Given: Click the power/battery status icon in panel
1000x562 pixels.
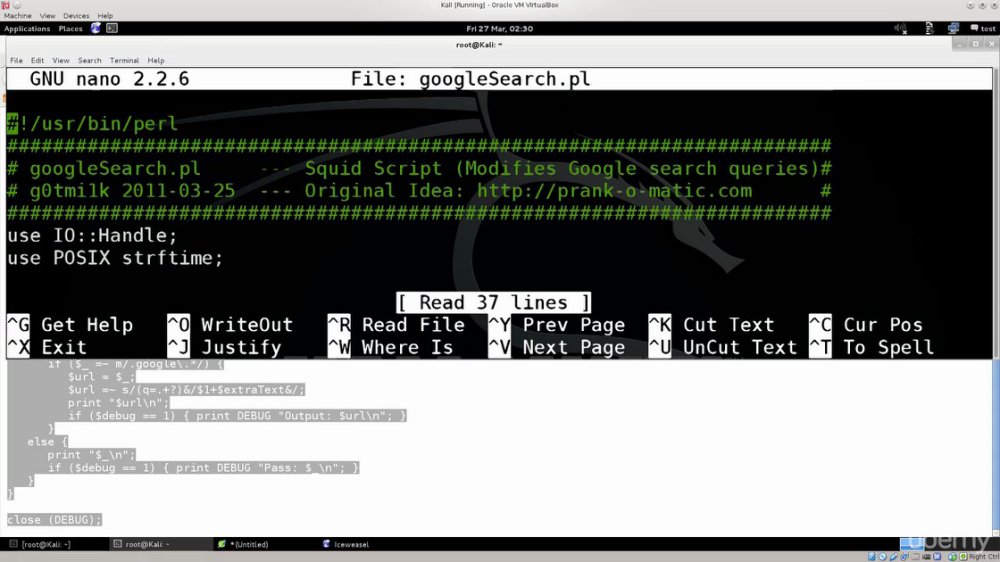Looking at the screenshot, I should [x=929, y=28].
